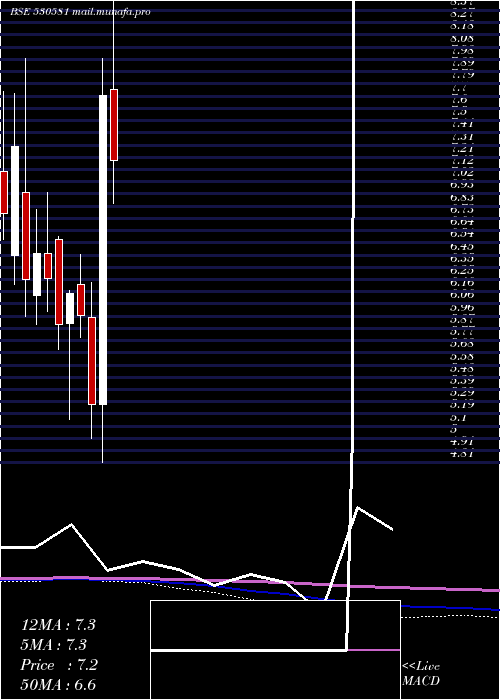This screenshot has height=700, width=500.
Task: Select the Price : 7.2 reading
Action: (59, 665)
